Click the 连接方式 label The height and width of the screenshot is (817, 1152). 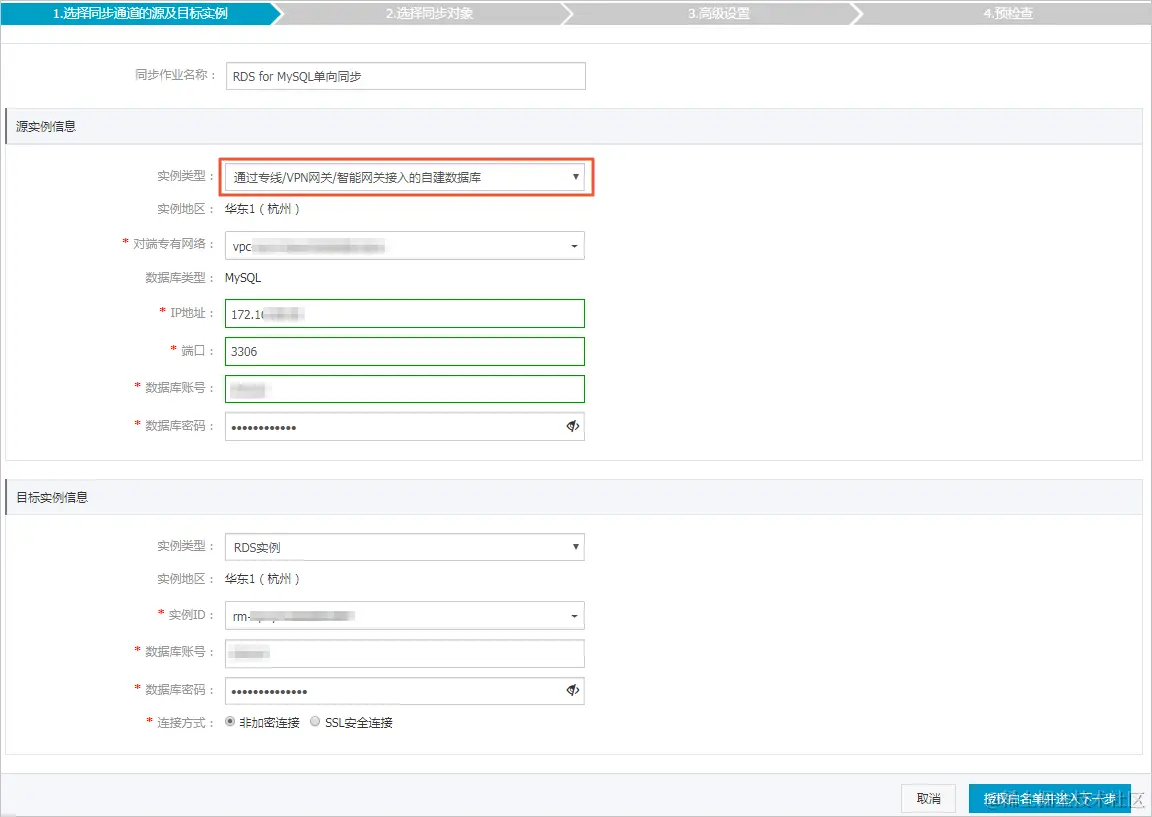[185, 723]
